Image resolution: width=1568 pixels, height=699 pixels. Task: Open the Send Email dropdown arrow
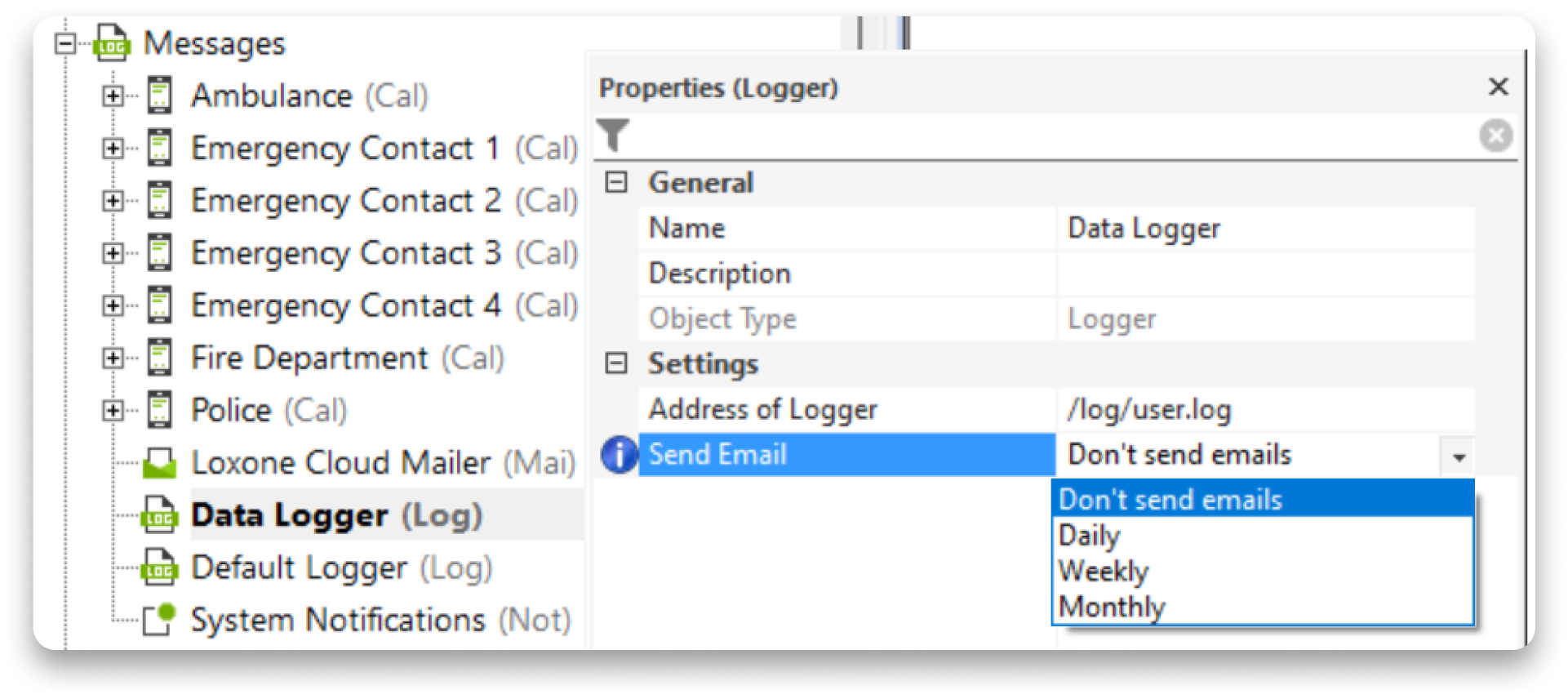pos(1459,456)
